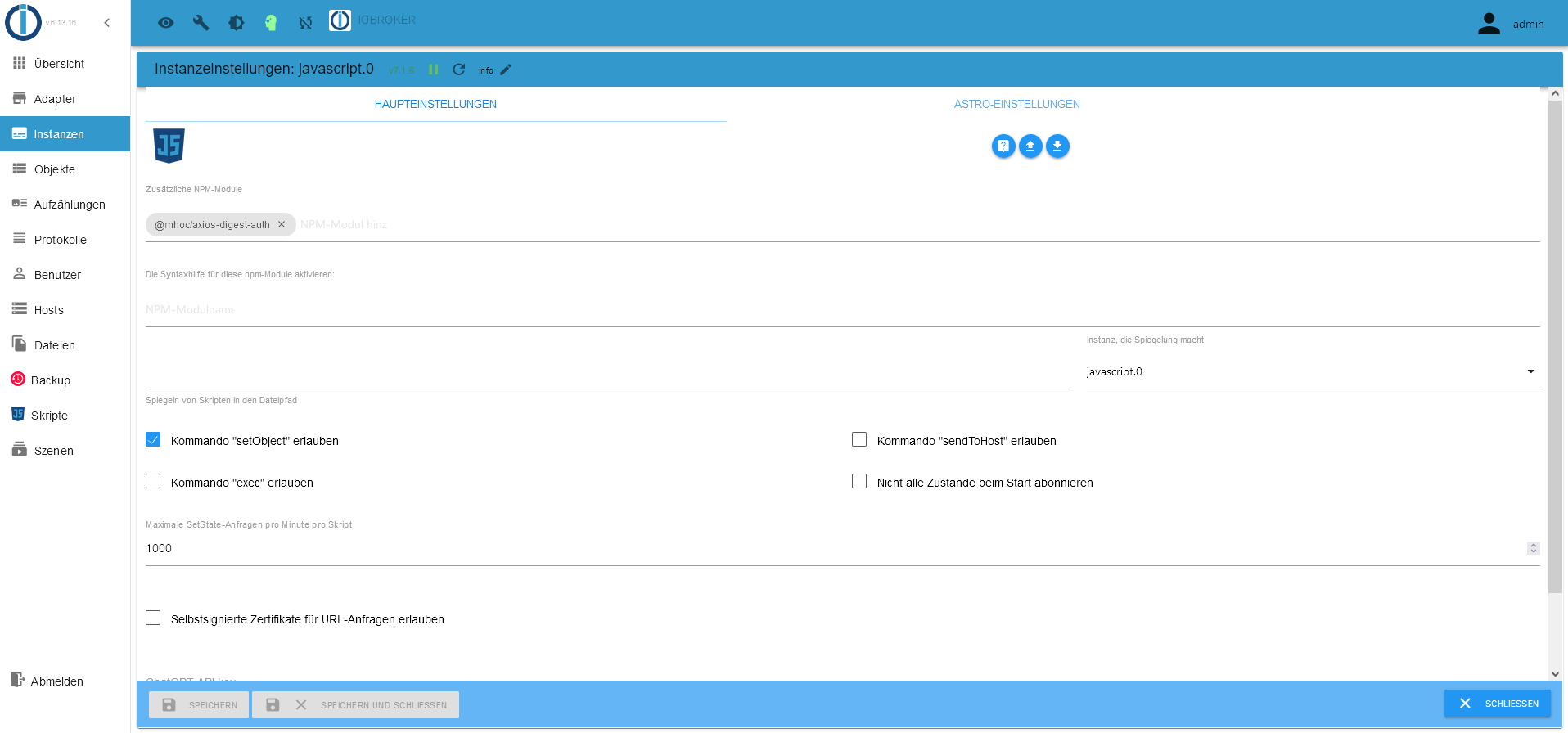Remove the @mhoc/axios-digest-auth module chip
The height and width of the screenshot is (733, 1568).
(x=282, y=224)
